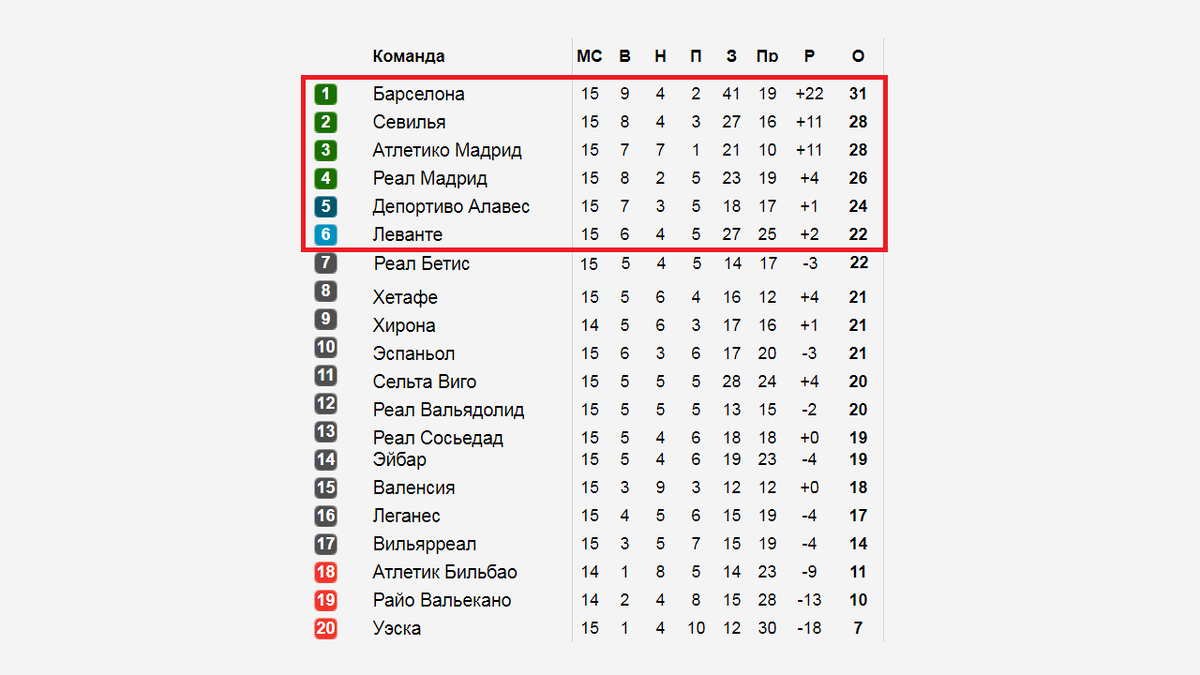Screen dimensions: 1200x675
Task: Click the Уэска team name
Action: point(397,628)
